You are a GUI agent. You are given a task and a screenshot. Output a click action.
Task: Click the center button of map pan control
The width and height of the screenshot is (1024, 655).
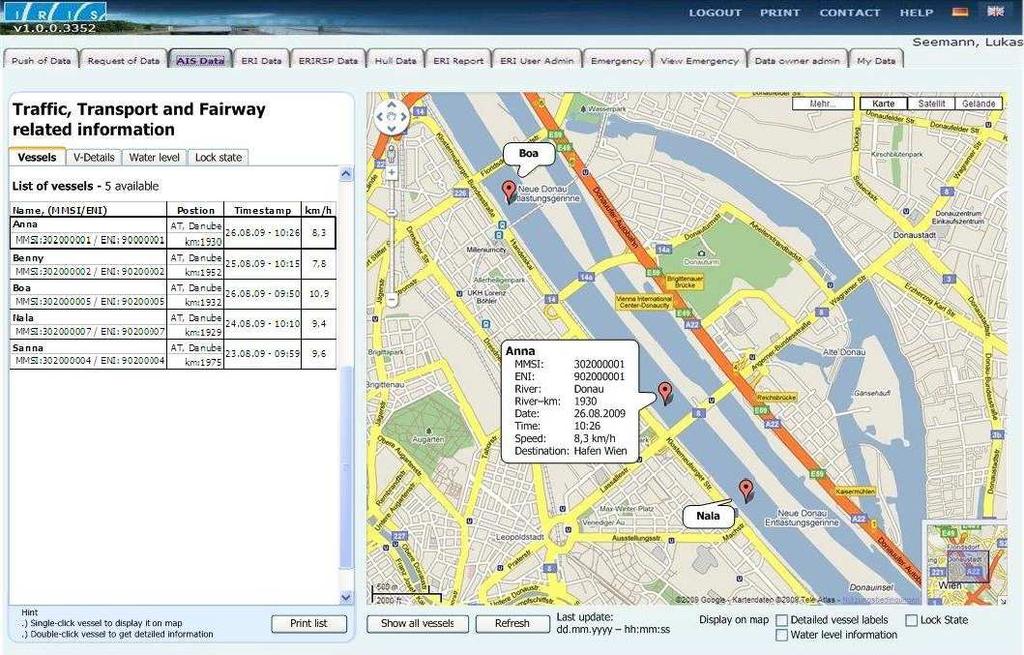pyautogui.click(x=391, y=118)
